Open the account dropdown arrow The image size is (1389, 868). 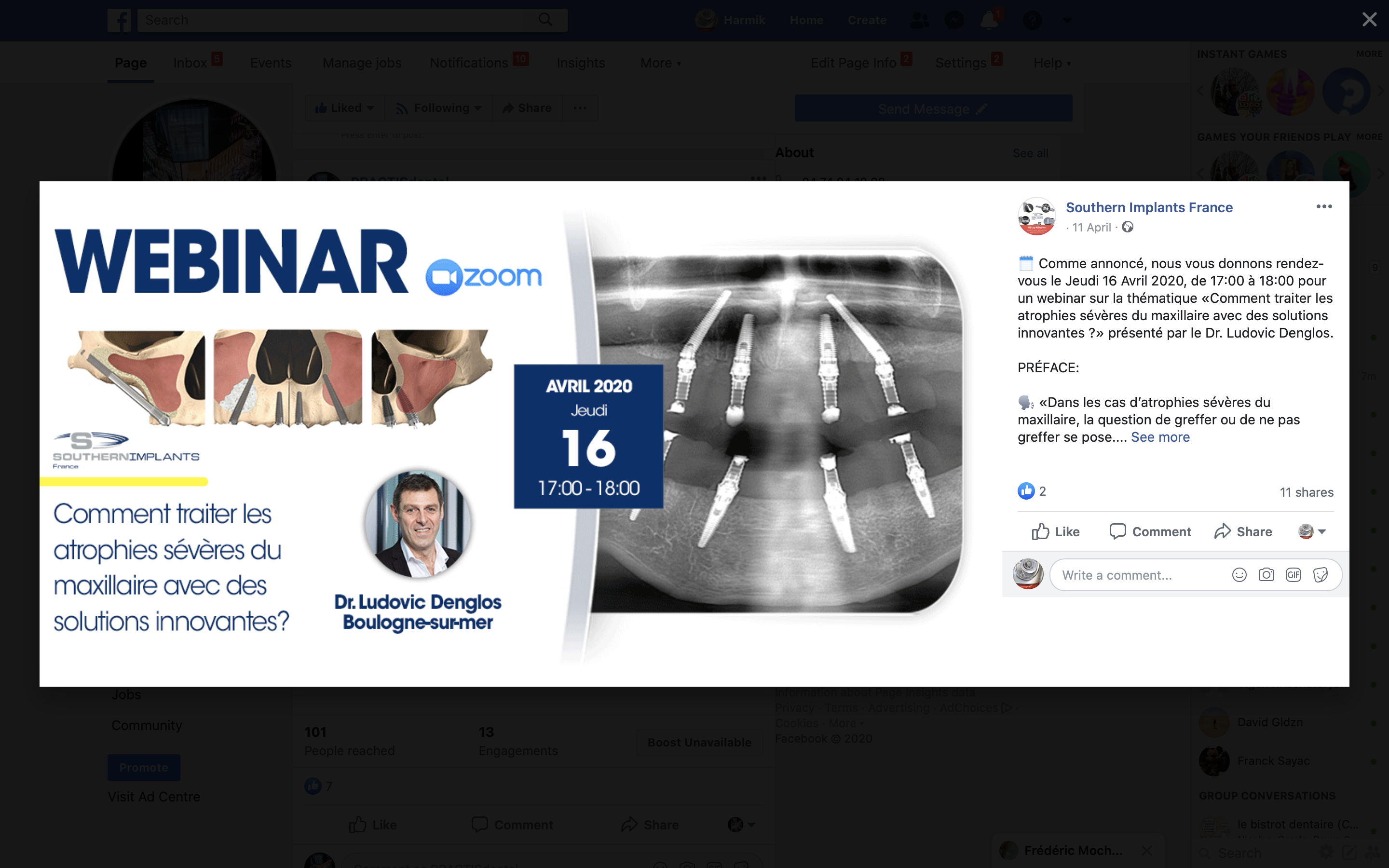point(1067,20)
